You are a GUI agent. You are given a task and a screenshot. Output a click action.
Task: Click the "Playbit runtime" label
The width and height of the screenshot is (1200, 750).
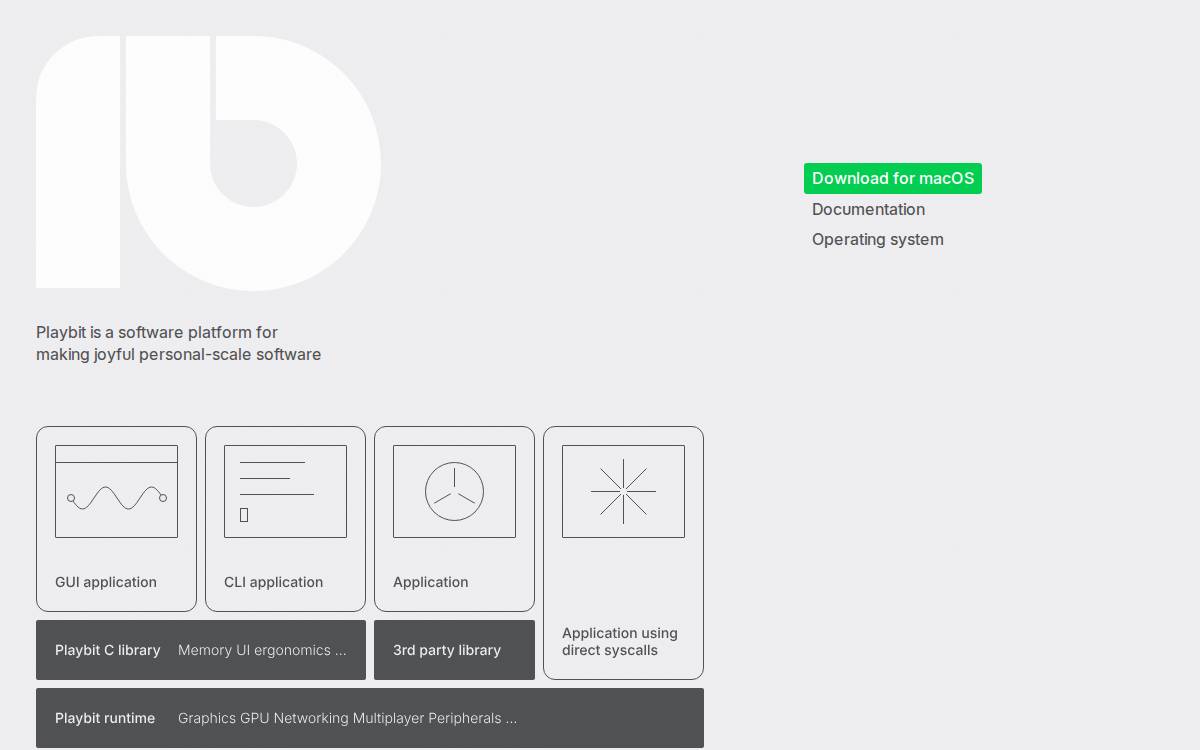click(105, 718)
